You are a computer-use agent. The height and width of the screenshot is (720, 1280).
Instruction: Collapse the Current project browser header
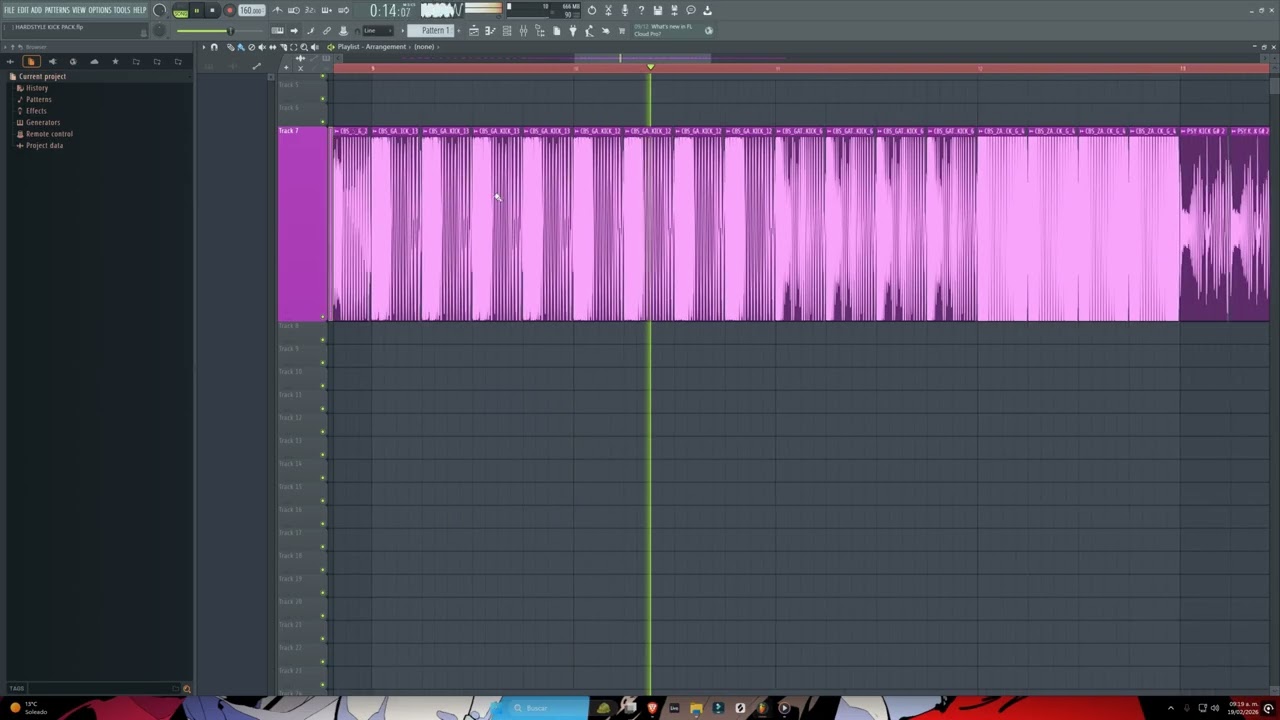[42, 77]
